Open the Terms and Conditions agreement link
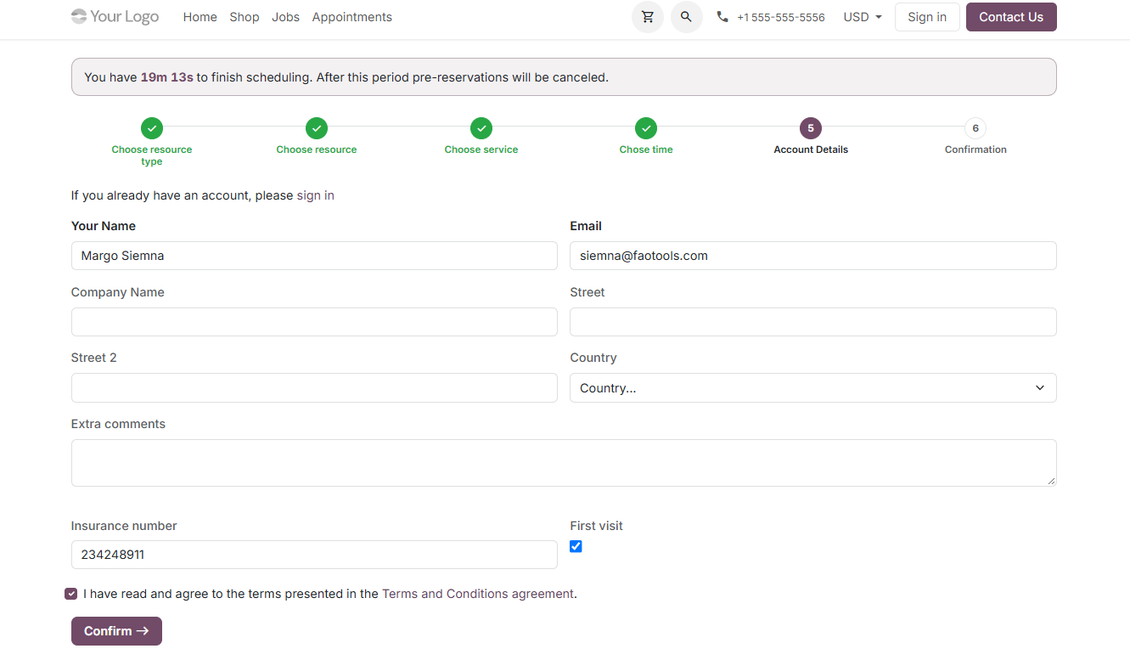 pyautogui.click(x=478, y=594)
